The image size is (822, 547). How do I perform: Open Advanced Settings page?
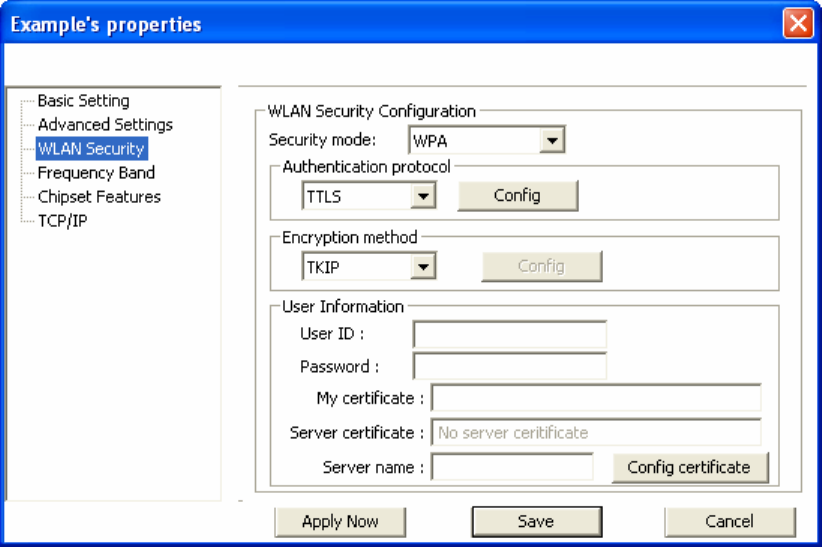[x=105, y=124]
